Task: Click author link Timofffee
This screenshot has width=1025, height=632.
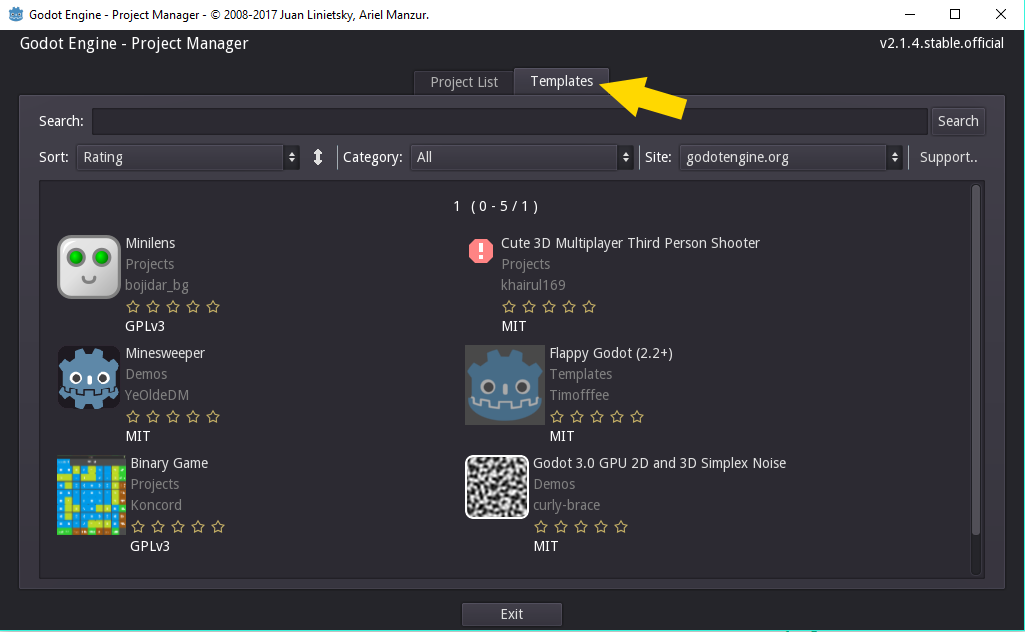Action: coord(579,395)
